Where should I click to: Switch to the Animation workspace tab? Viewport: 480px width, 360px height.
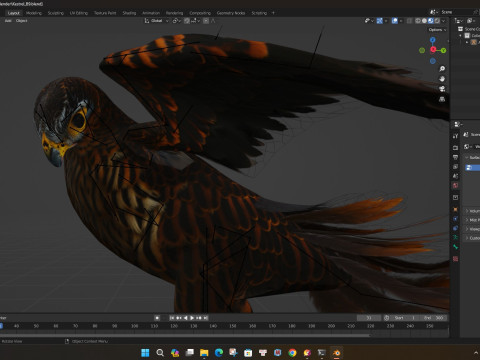point(151,13)
